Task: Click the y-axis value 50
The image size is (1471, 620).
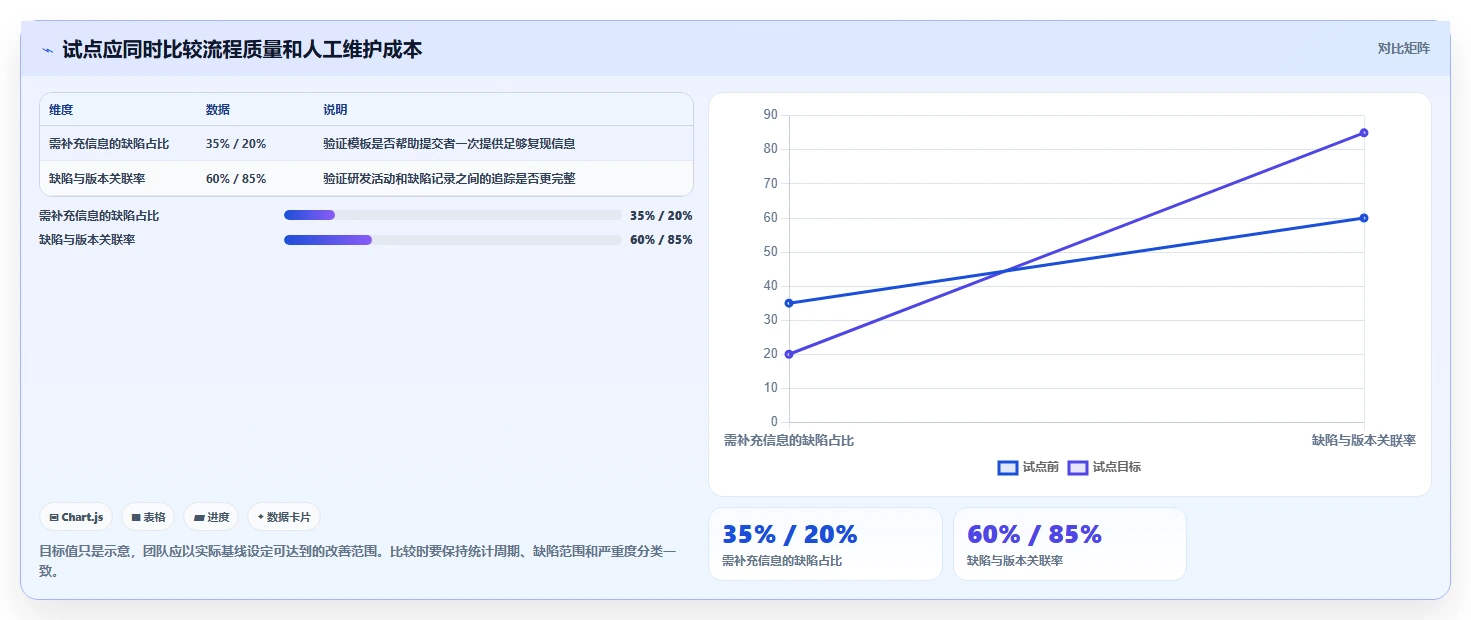Action: pyautogui.click(x=770, y=252)
